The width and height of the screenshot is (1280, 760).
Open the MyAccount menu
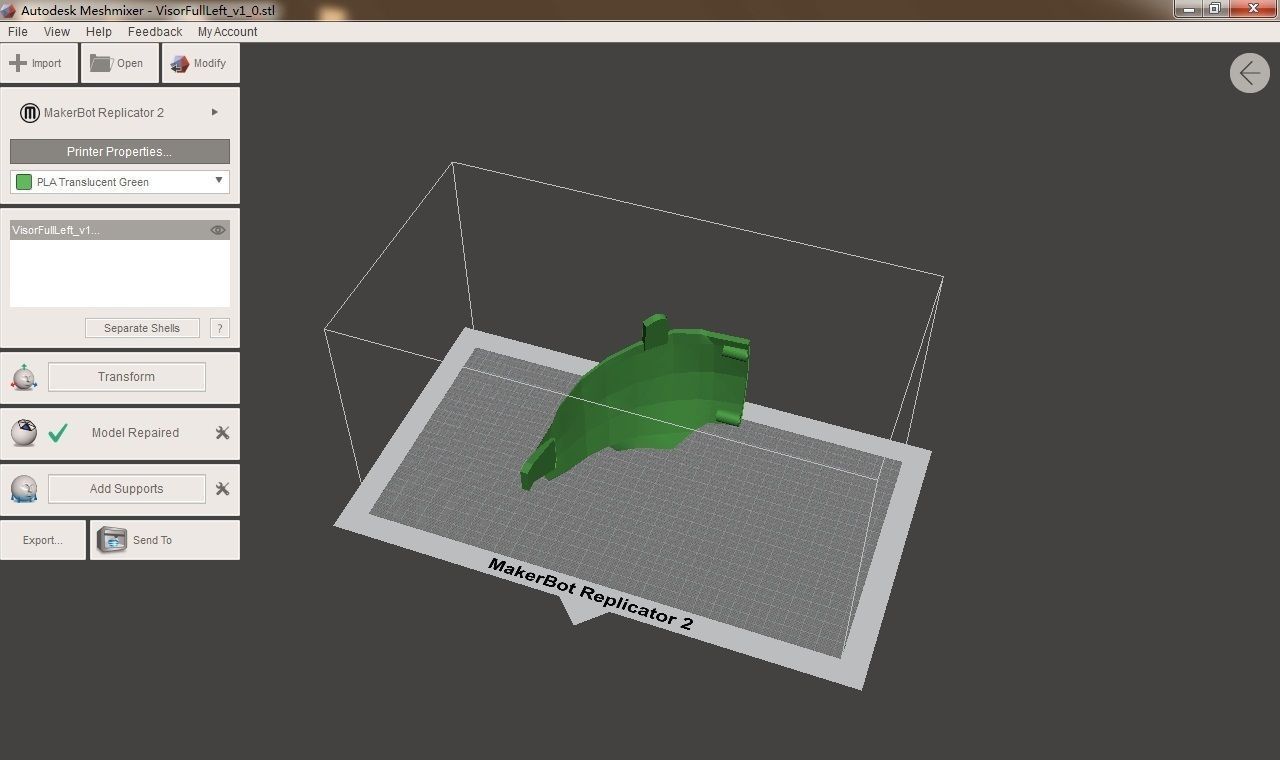227,32
